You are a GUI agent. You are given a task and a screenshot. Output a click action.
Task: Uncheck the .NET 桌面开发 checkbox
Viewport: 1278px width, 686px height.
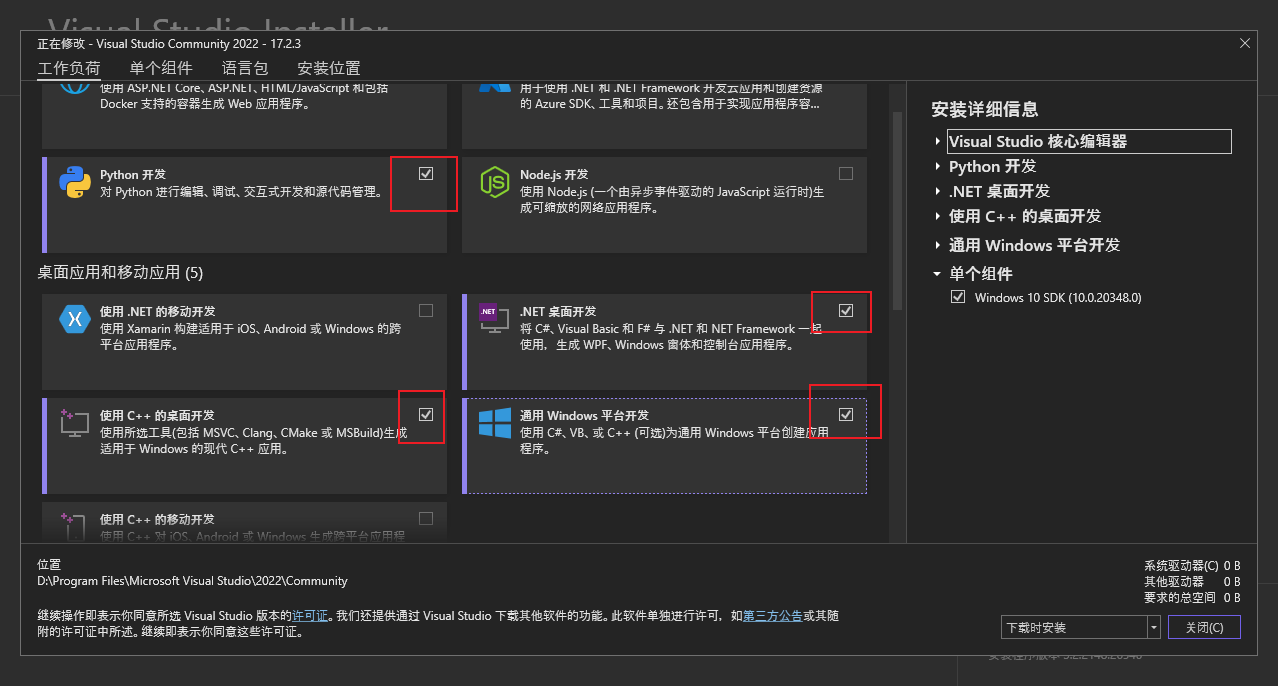[x=846, y=310]
